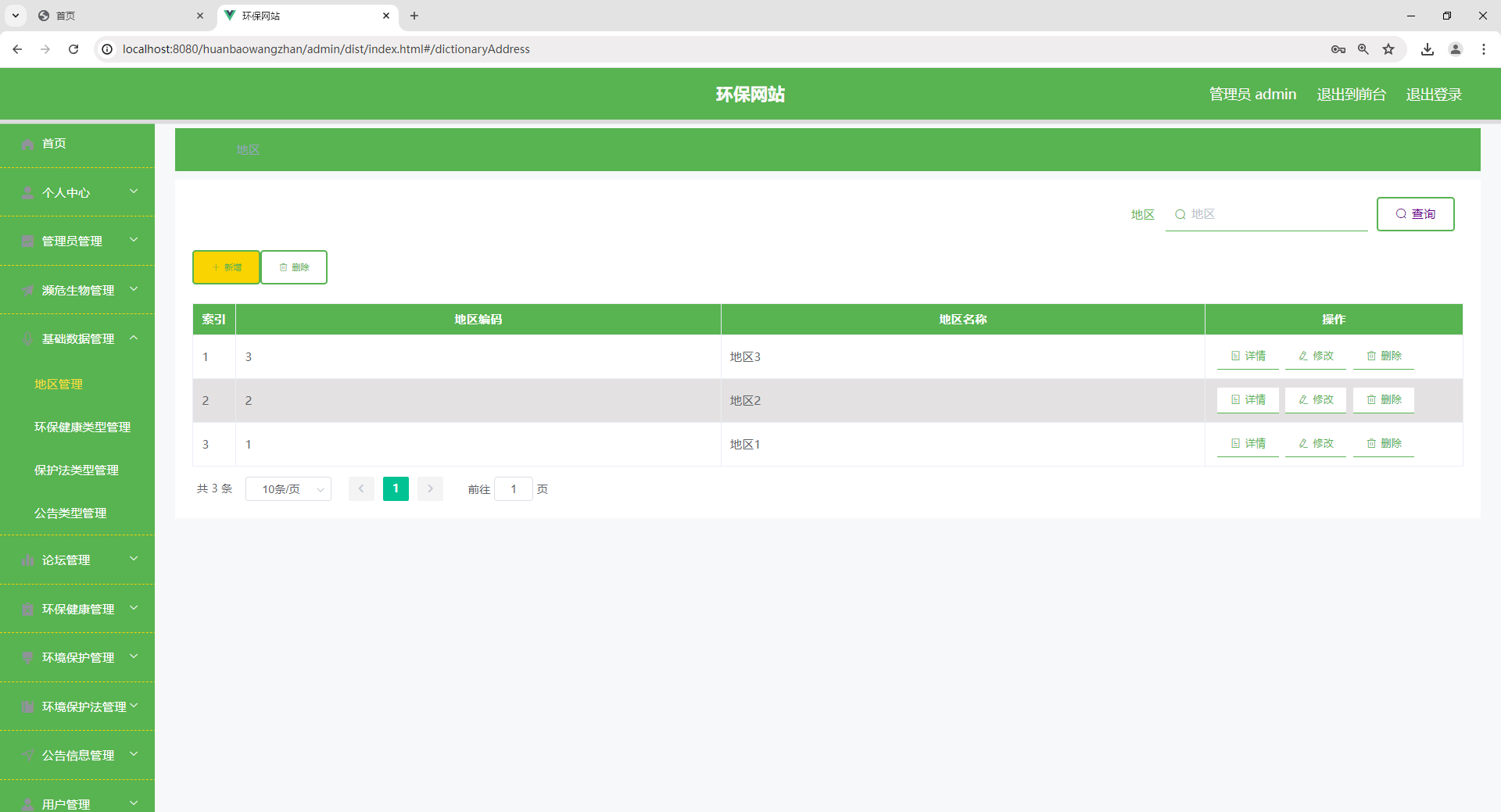Click the 个人中心 user icon

pos(27,192)
